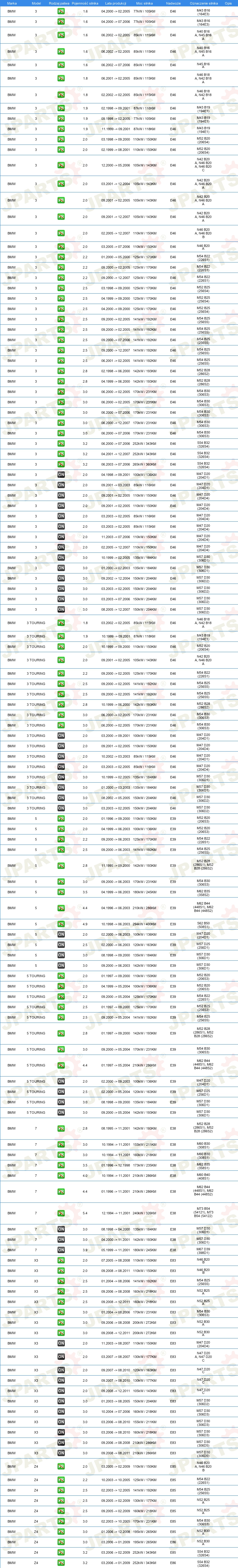
Task: Select the '09.1998 -> 02.2005' production years cell
Action: click(115, 119)
